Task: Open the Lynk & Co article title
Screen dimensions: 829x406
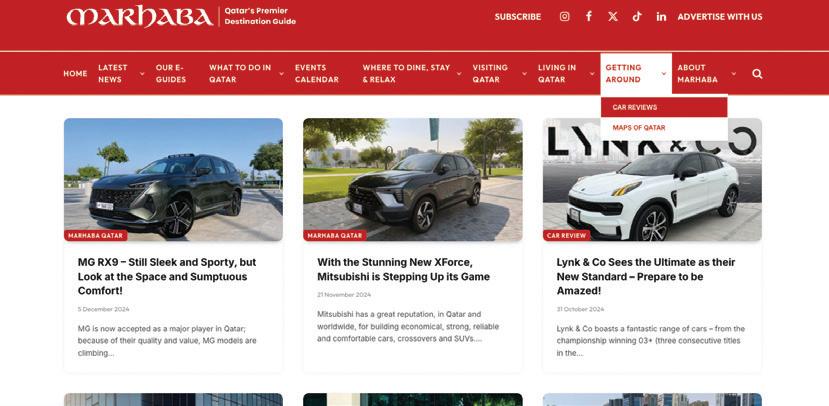Action: (x=646, y=276)
